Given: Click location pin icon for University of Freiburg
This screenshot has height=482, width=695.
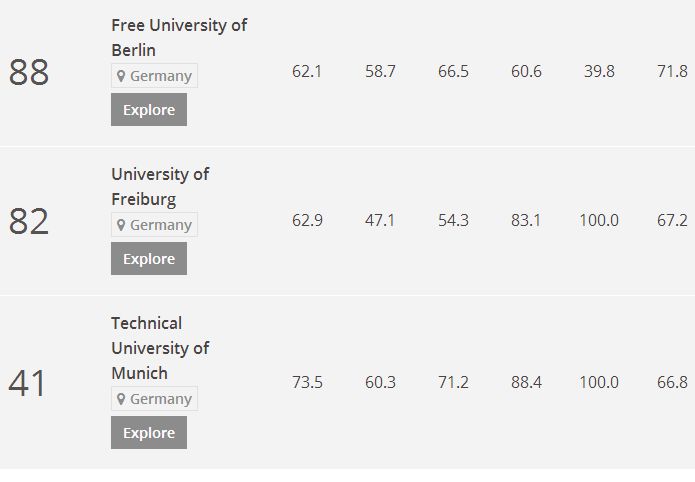Looking at the screenshot, I should (x=121, y=225).
